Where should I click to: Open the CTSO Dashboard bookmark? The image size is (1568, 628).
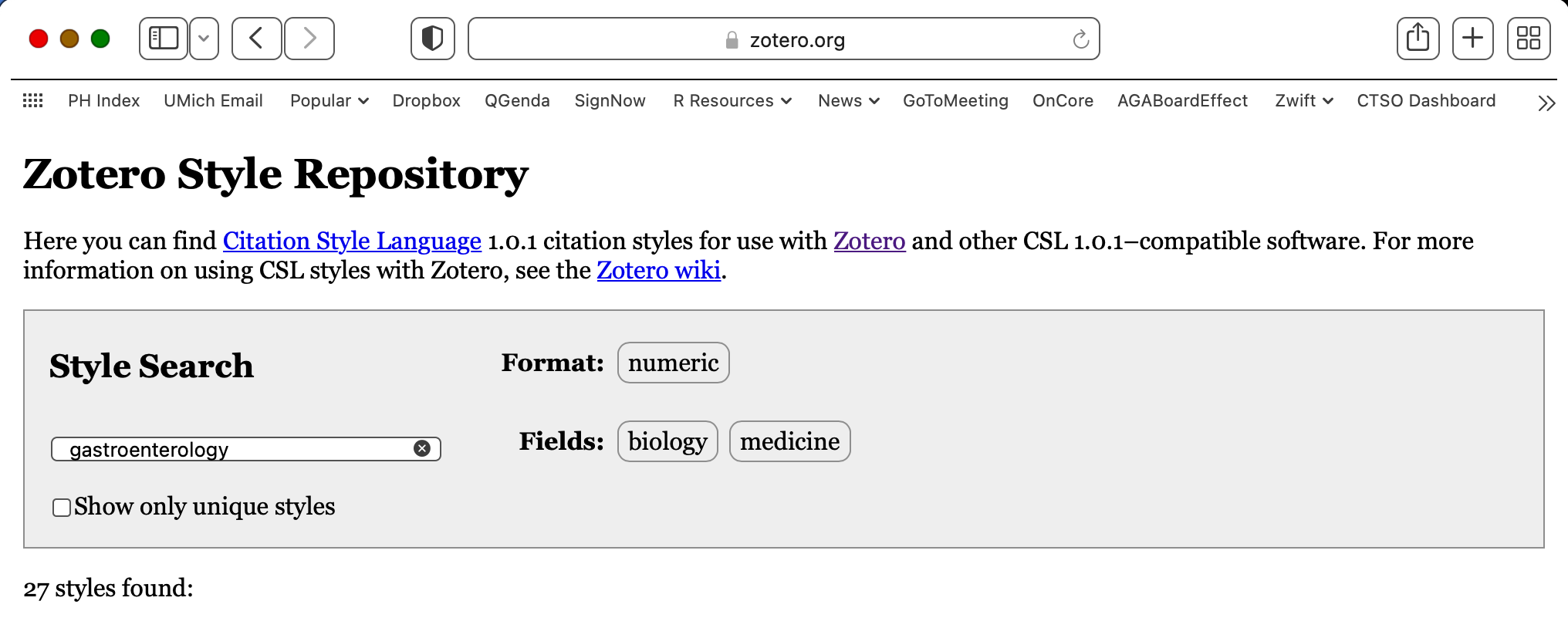coord(1425,100)
